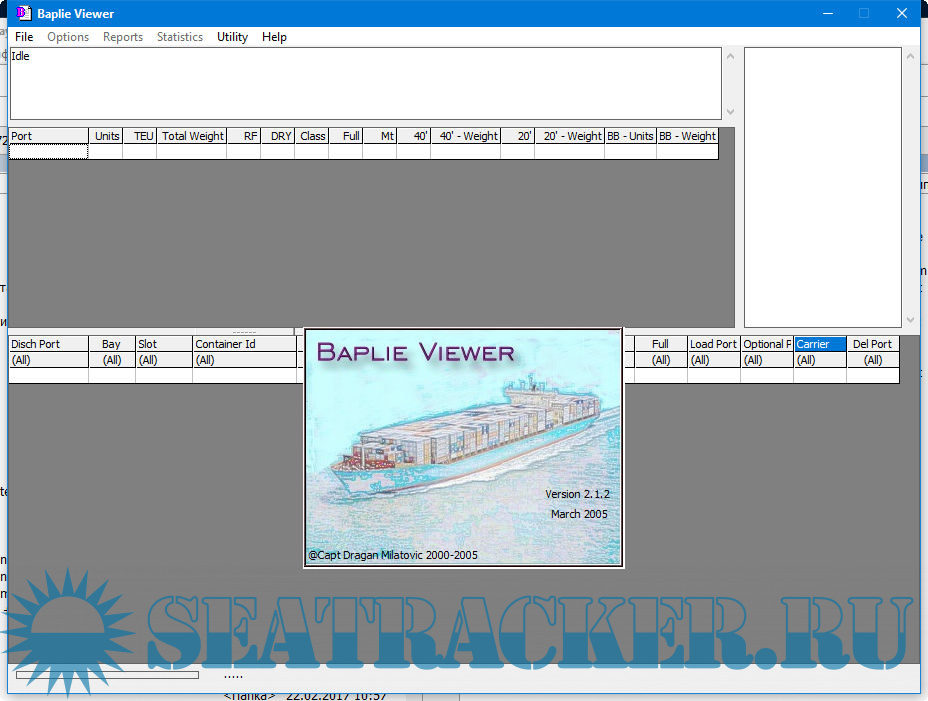Open the Utility menu

pyautogui.click(x=232, y=37)
